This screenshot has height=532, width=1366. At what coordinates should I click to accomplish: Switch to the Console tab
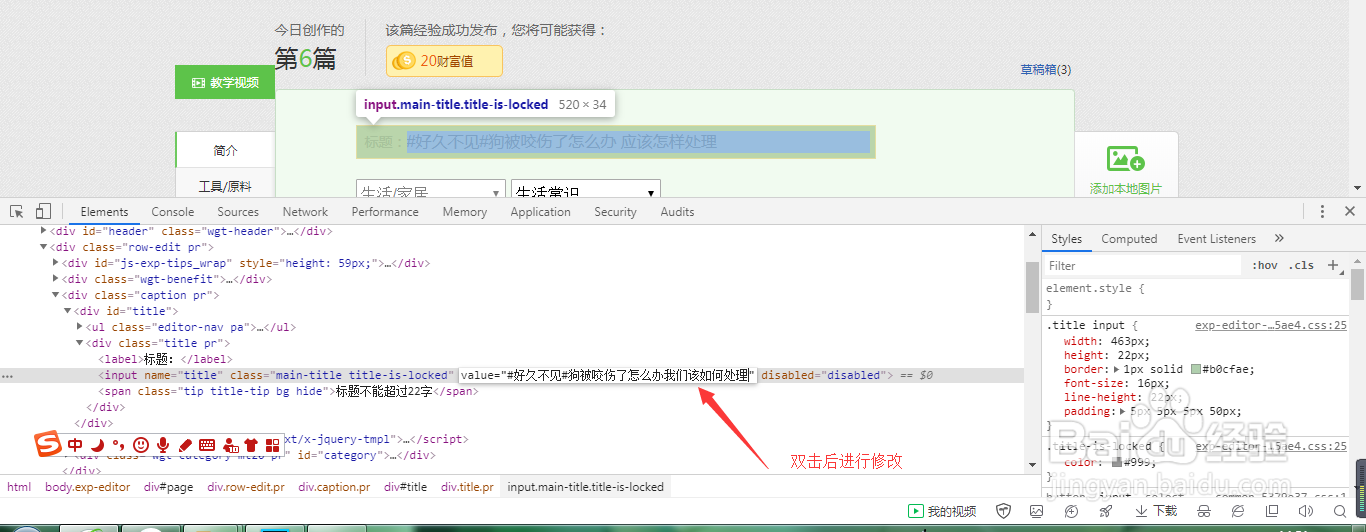(x=173, y=212)
